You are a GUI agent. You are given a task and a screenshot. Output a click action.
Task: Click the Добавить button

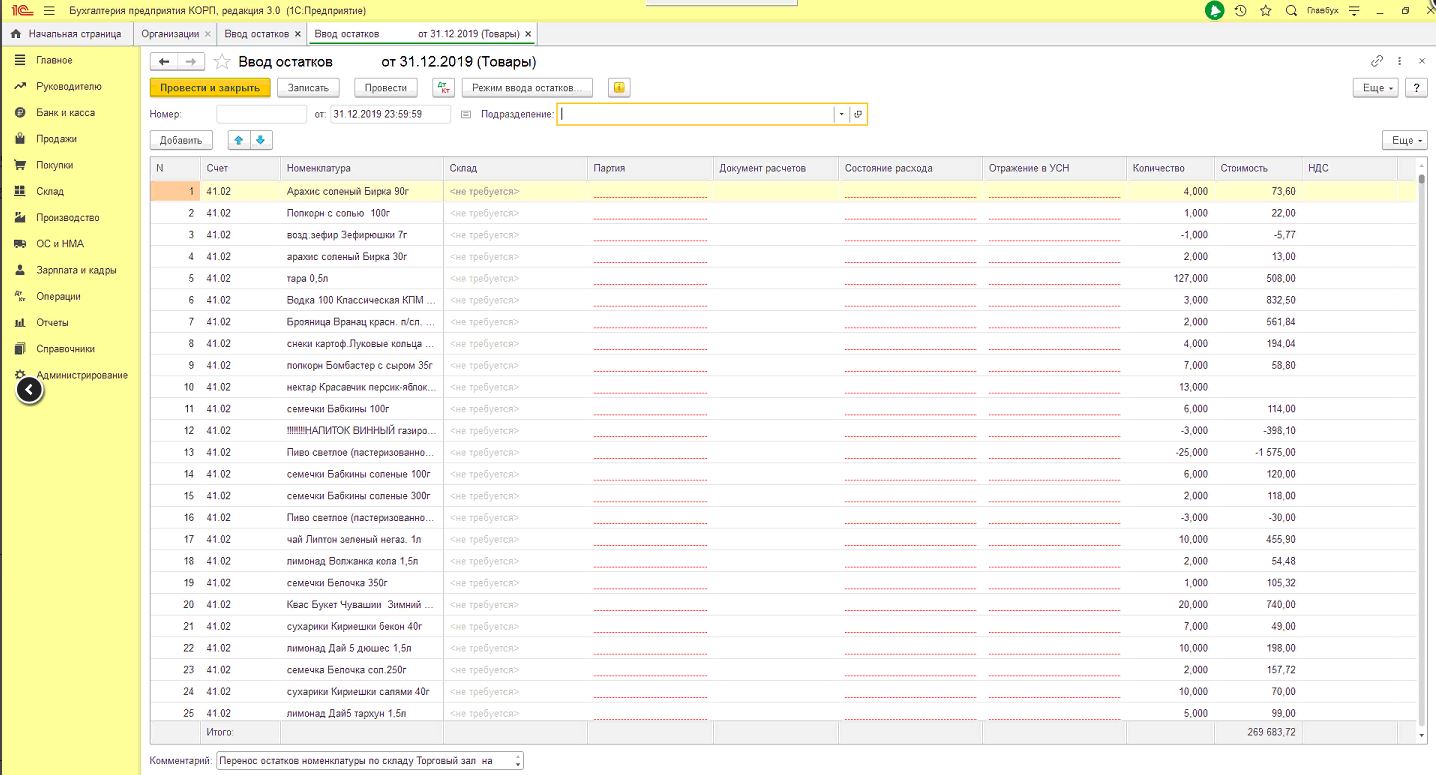coord(181,140)
